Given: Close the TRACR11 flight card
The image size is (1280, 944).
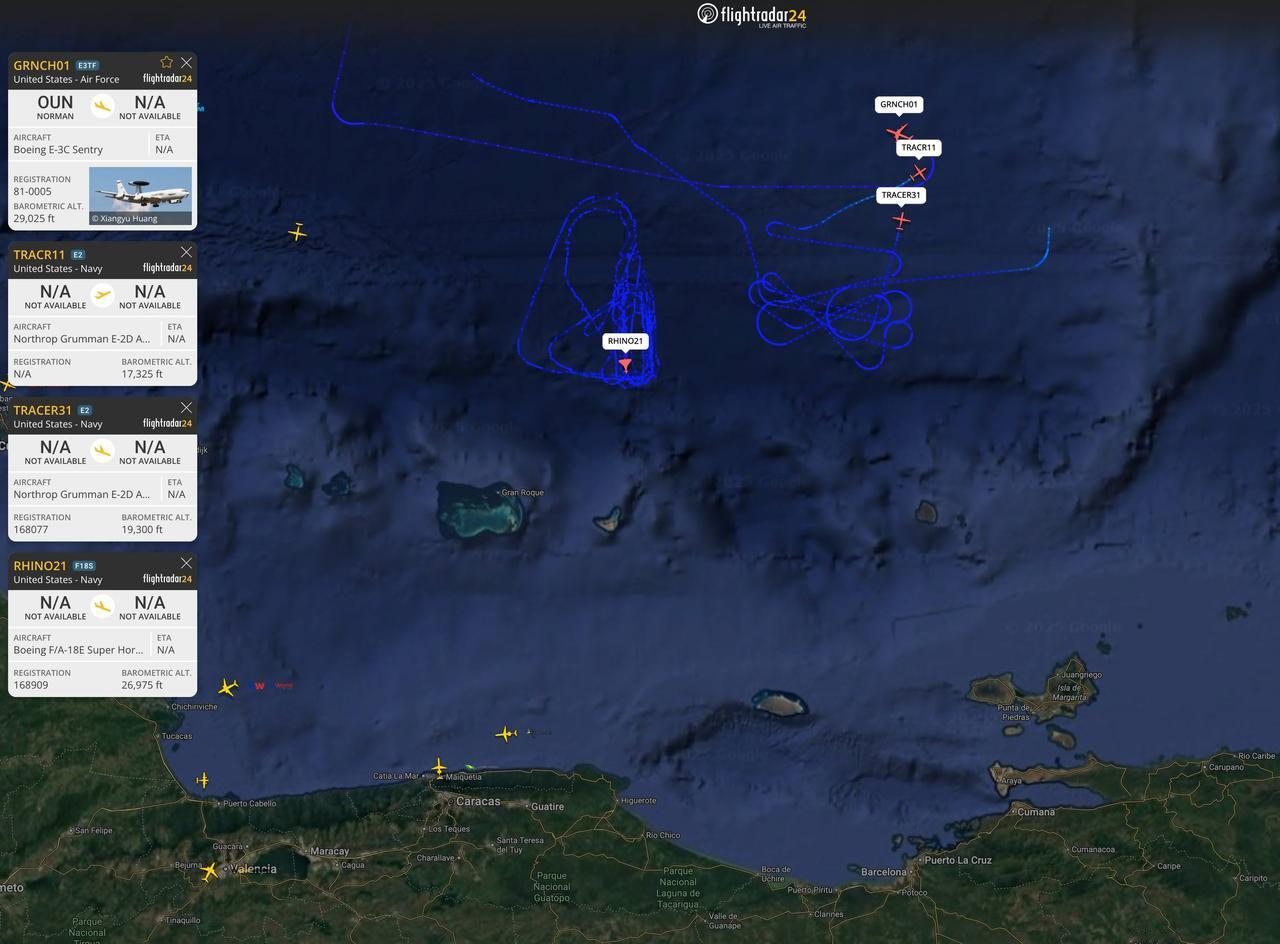Looking at the screenshot, I should pyautogui.click(x=186, y=252).
